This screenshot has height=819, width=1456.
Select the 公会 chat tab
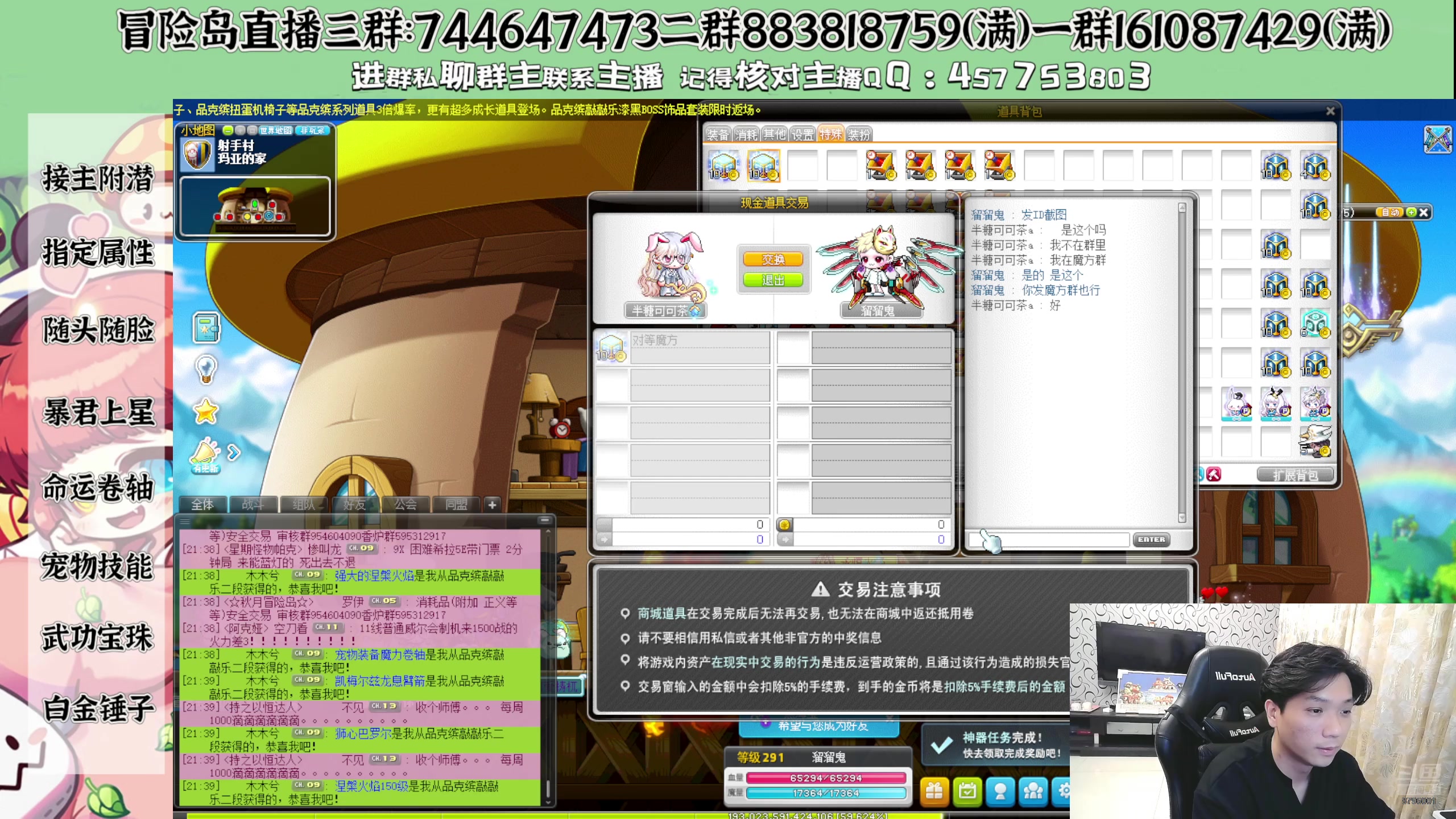406,504
